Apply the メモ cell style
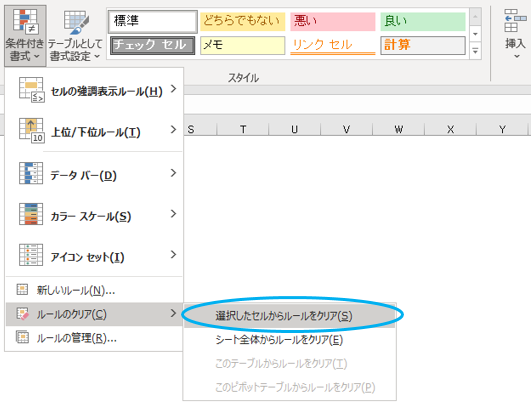This screenshot has width=531, height=411. point(242,45)
